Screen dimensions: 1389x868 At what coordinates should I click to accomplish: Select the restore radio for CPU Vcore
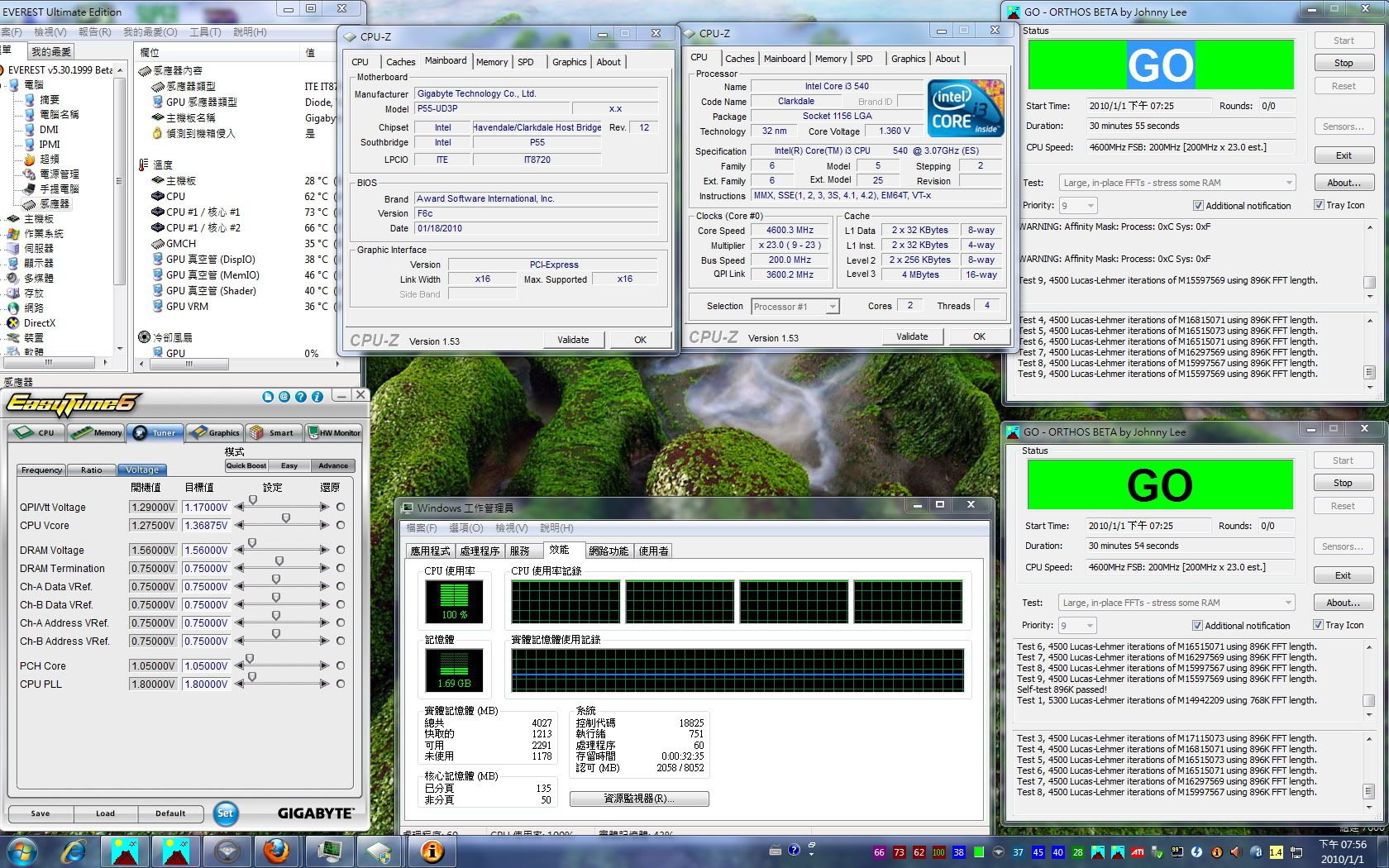tap(341, 525)
